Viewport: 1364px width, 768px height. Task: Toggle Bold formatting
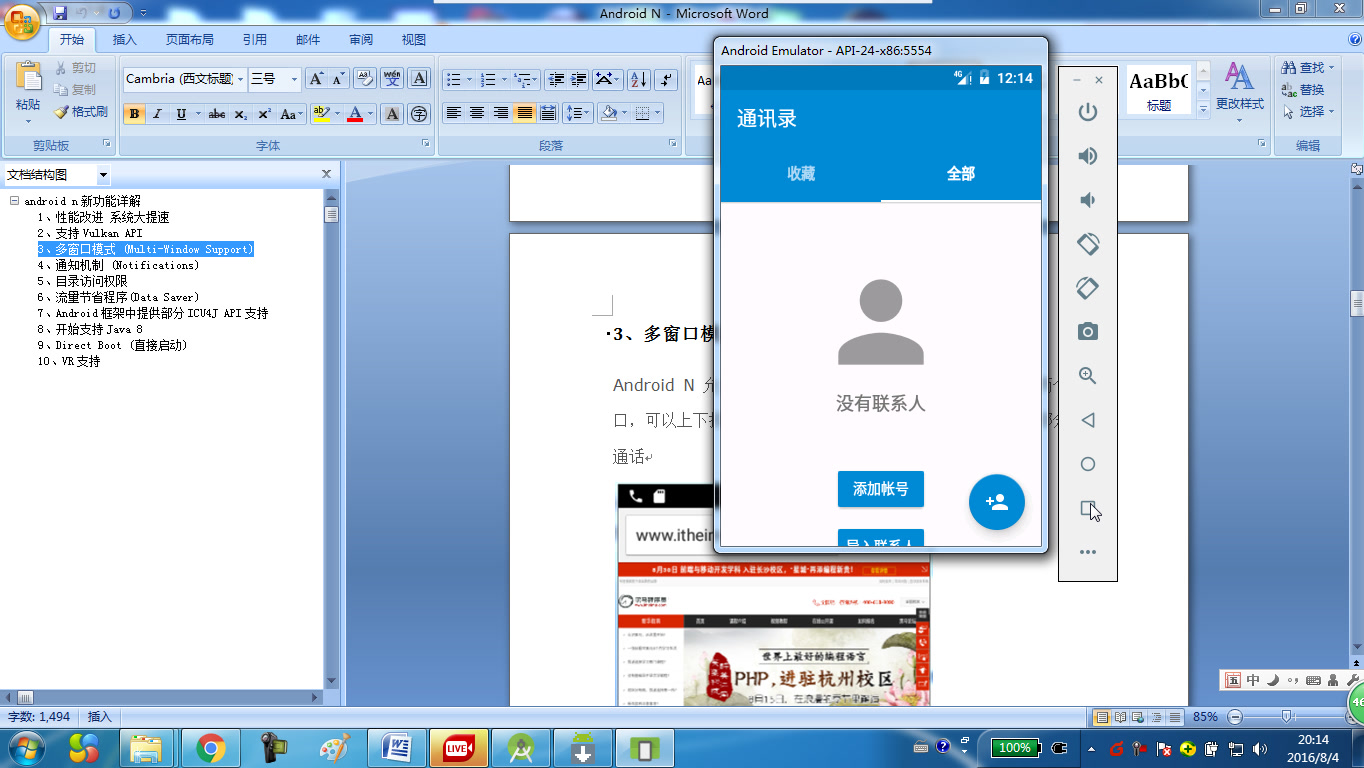point(134,114)
